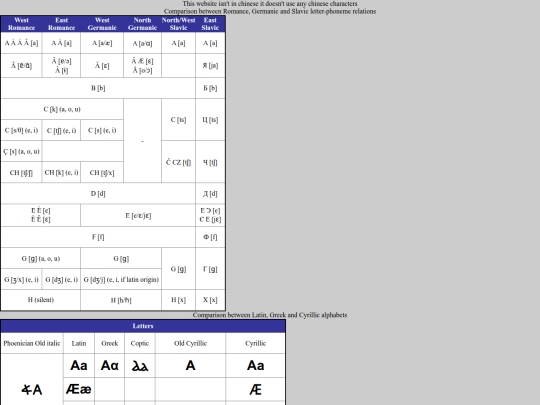
Task: Click the Latin 'F [f]' cell
Action: click(x=98, y=237)
